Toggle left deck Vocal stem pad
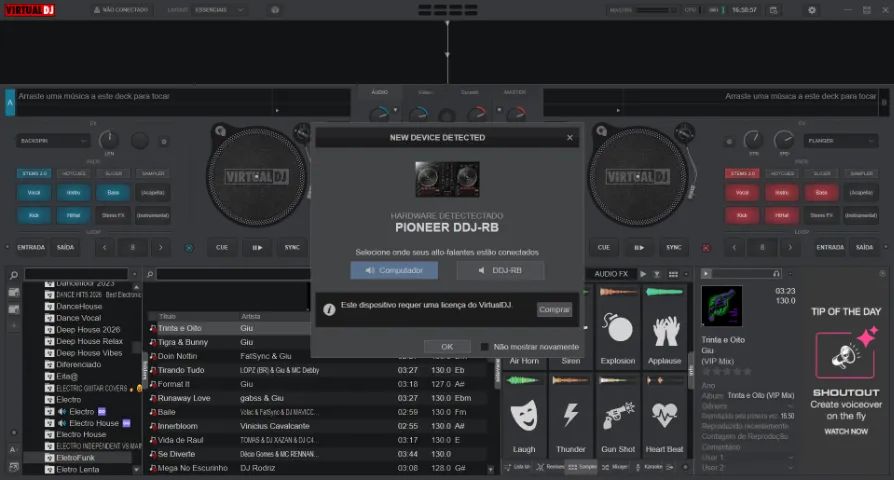The image size is (894, 480). 34,193
